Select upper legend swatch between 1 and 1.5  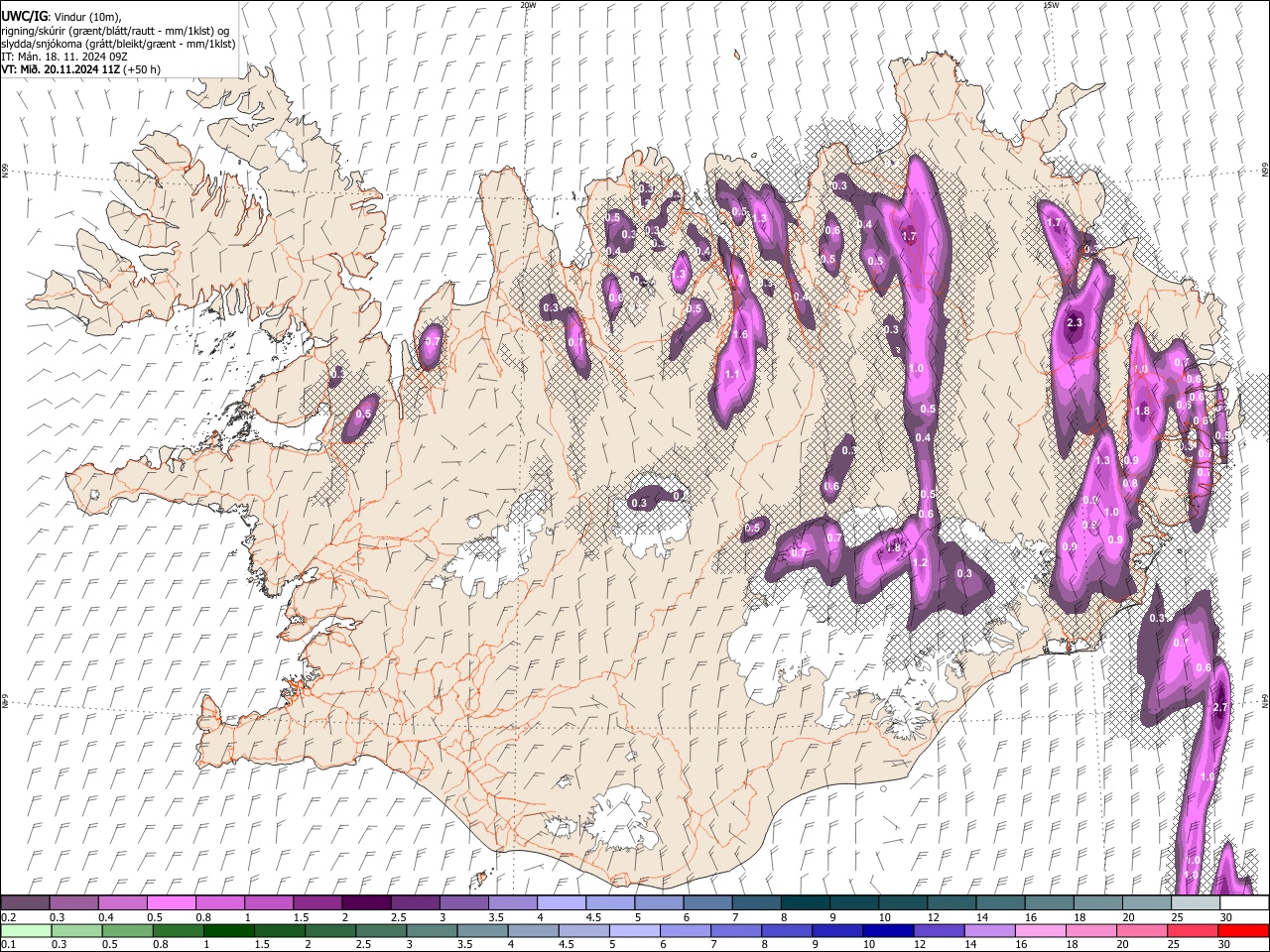[268, 903]
